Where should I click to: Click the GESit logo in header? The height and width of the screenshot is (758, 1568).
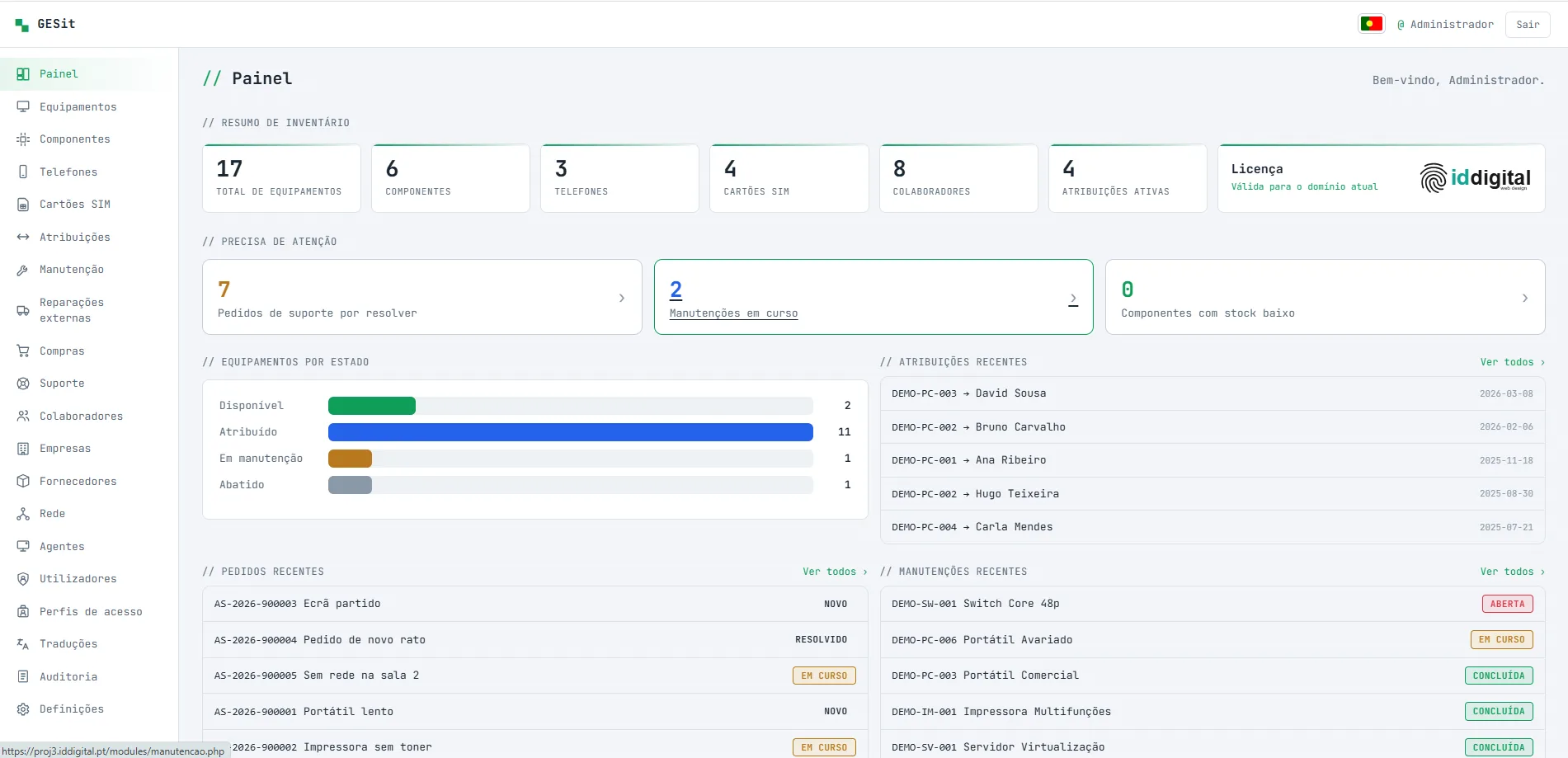tap(45, 24)
